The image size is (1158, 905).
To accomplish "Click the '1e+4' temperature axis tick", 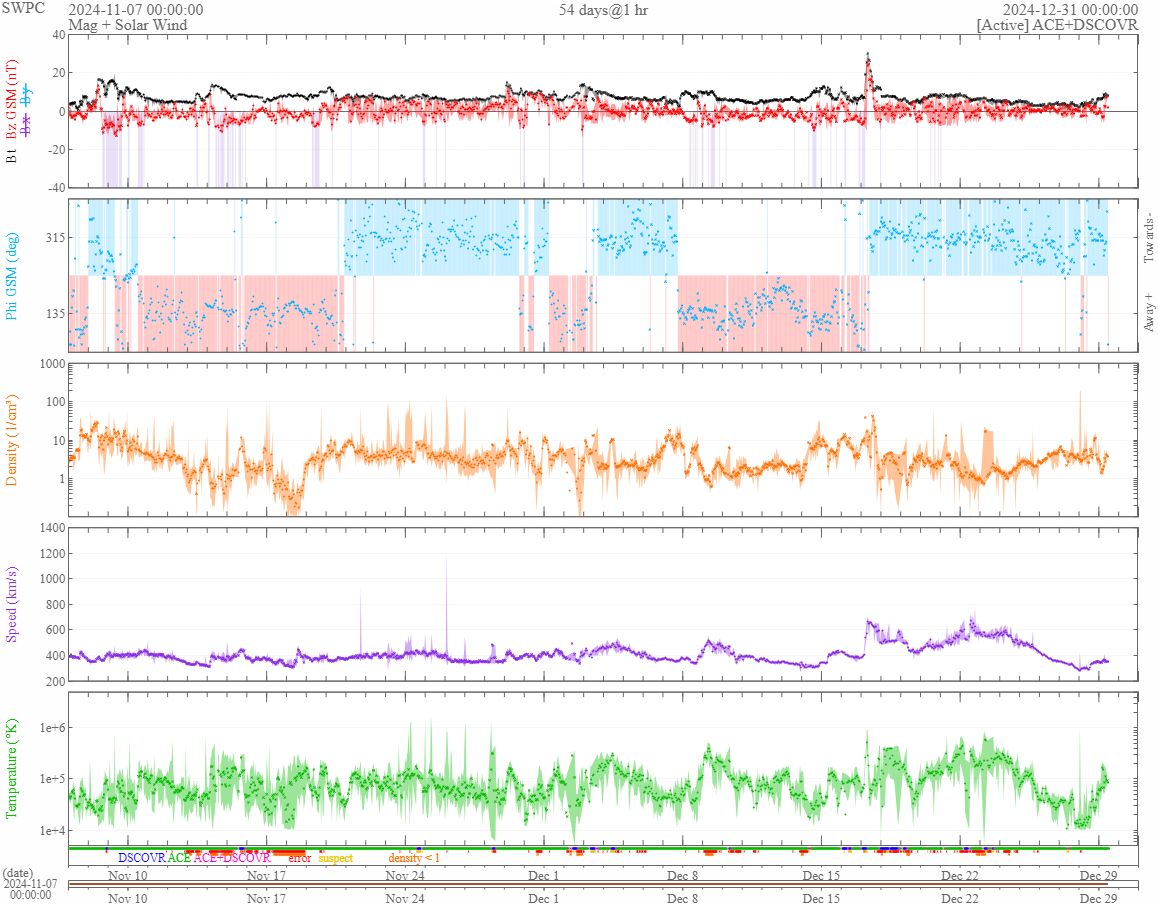I will click(52, 831).
